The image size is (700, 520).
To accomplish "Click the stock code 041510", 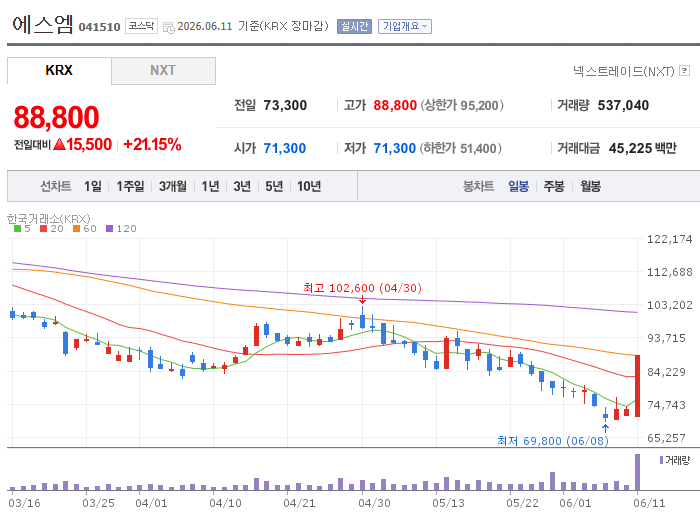I will [100, 27].
